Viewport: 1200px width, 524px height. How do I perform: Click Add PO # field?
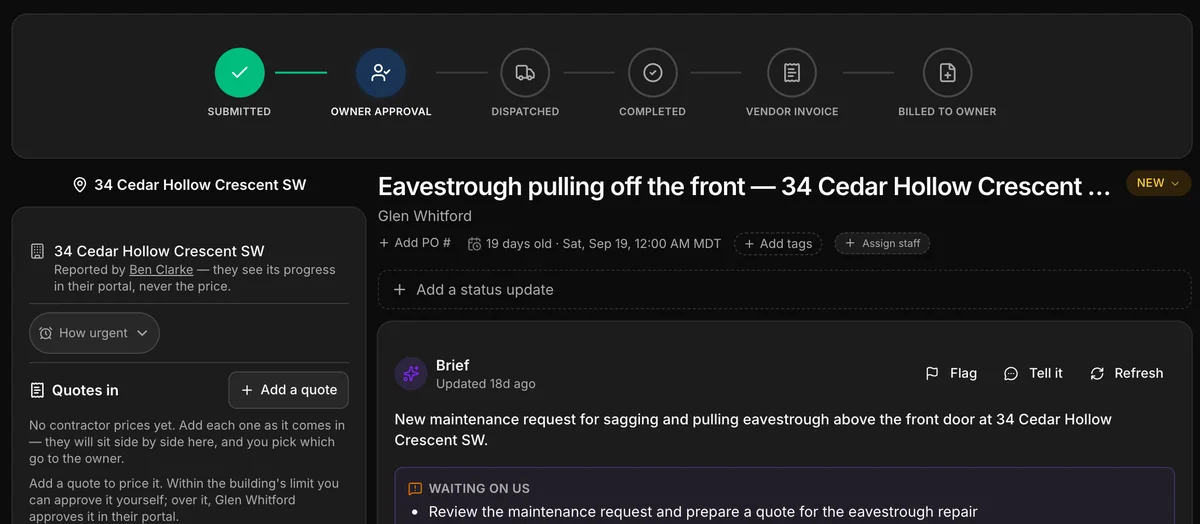[415, 243]
